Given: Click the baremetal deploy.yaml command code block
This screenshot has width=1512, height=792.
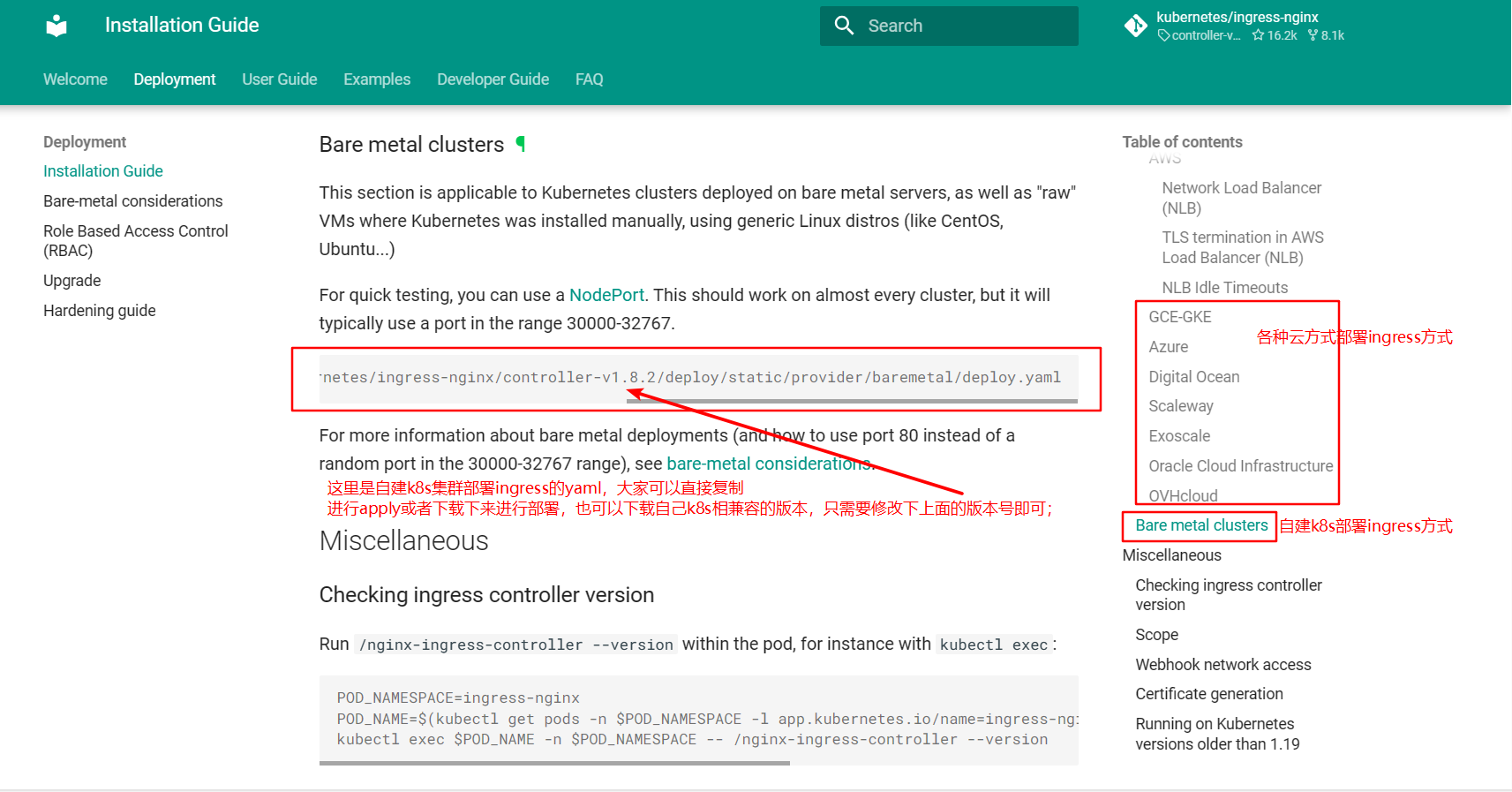Looking at the screenshot, I should coord(698,377).
